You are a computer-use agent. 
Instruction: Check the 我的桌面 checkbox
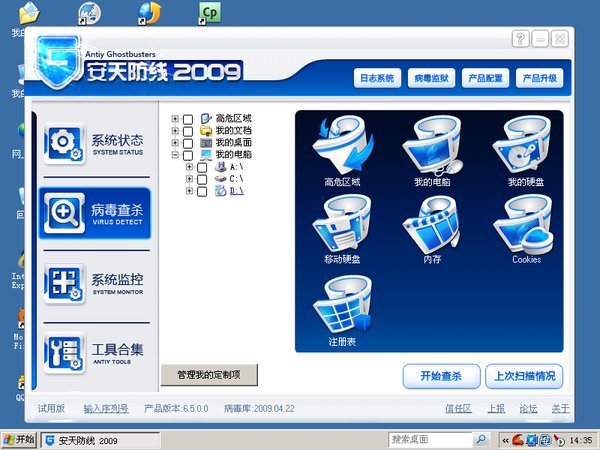[x=188, y=143]
